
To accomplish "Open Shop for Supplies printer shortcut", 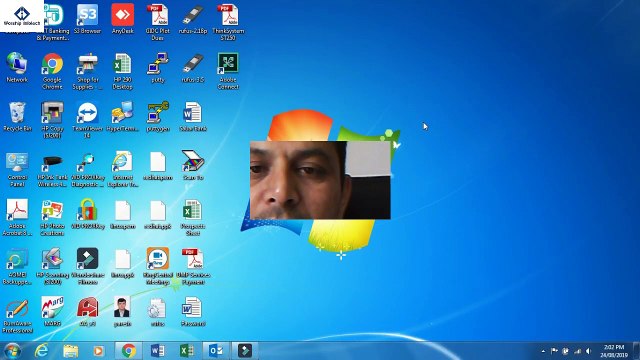I will (87, 71).
